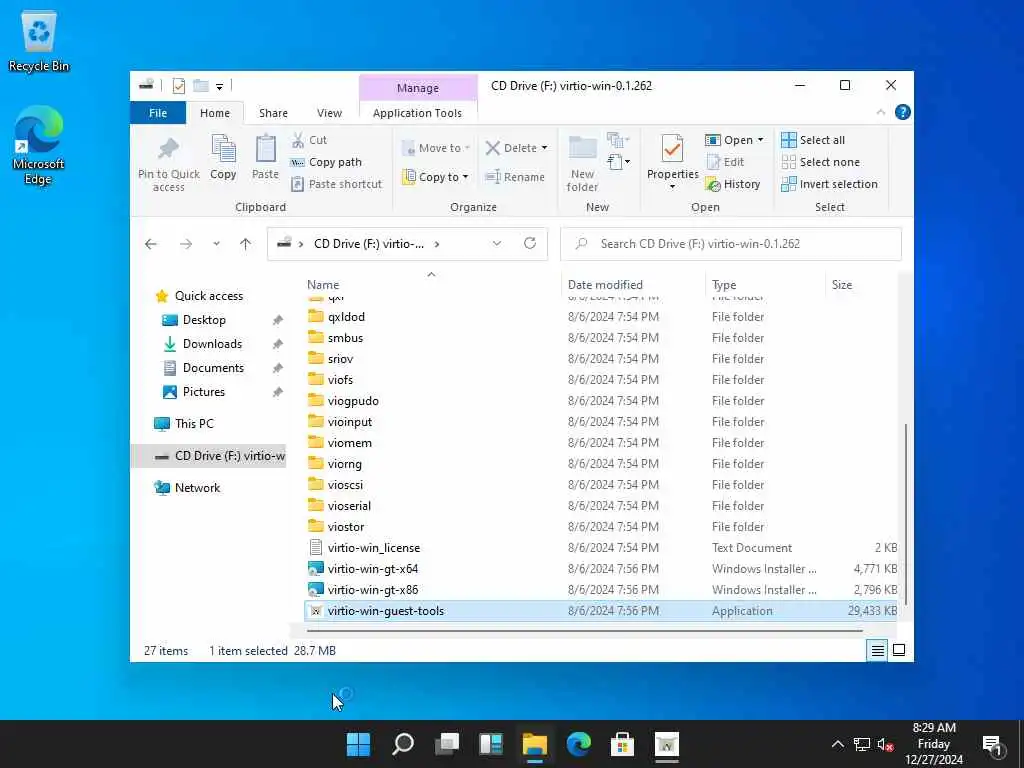Click Paste shortcut in ribbon
The height and width of the screenshot is (768, 1024).
[x=336, y=184]
